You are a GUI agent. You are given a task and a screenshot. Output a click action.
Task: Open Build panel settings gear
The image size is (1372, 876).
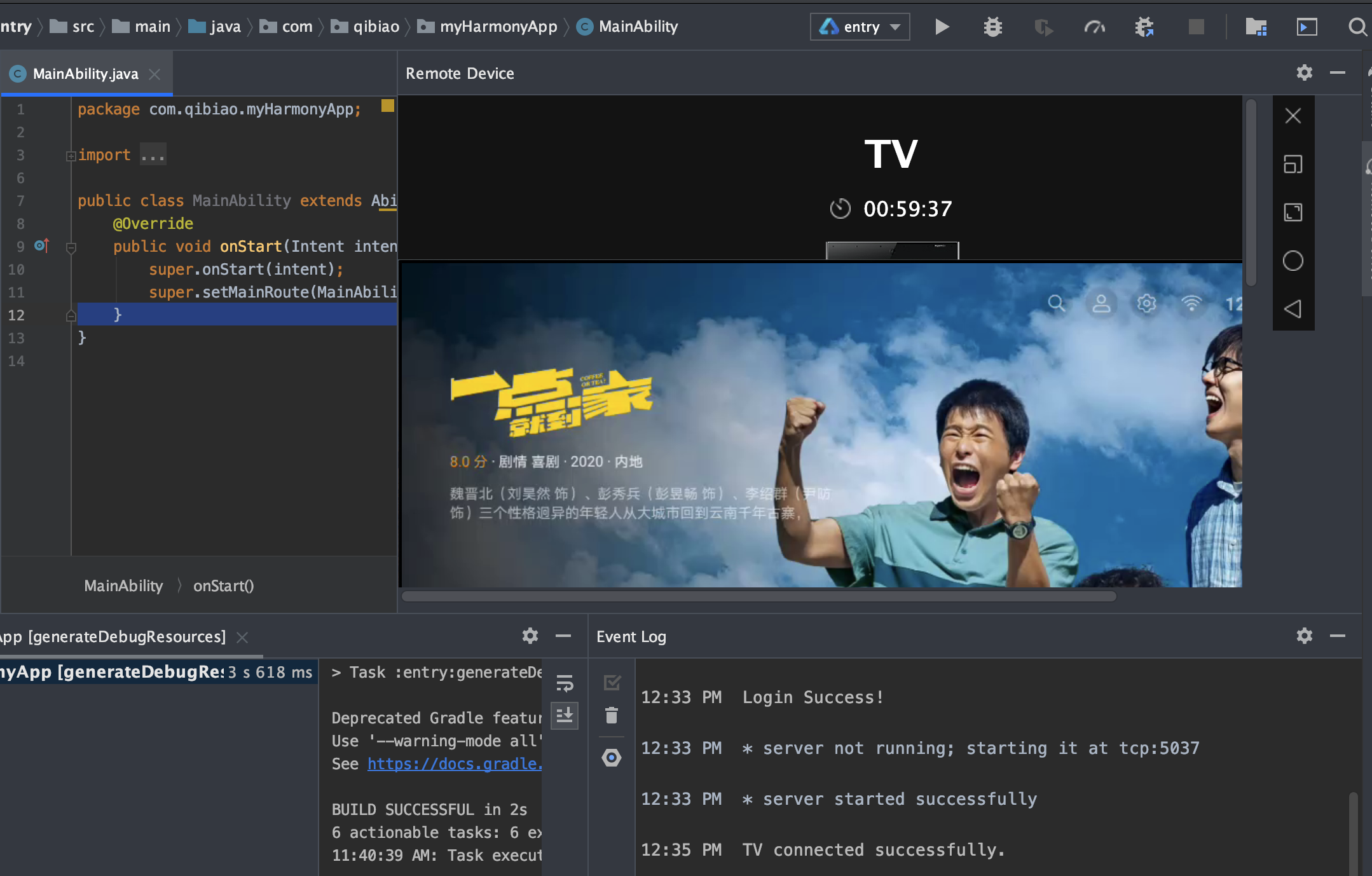tap(530, 636)
